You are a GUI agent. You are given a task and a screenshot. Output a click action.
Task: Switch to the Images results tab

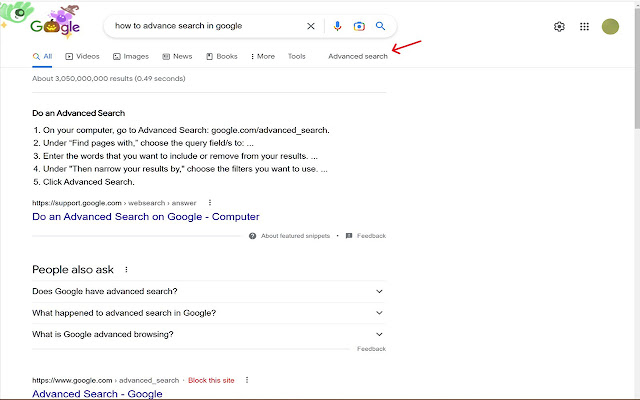[x=131, y=57]
